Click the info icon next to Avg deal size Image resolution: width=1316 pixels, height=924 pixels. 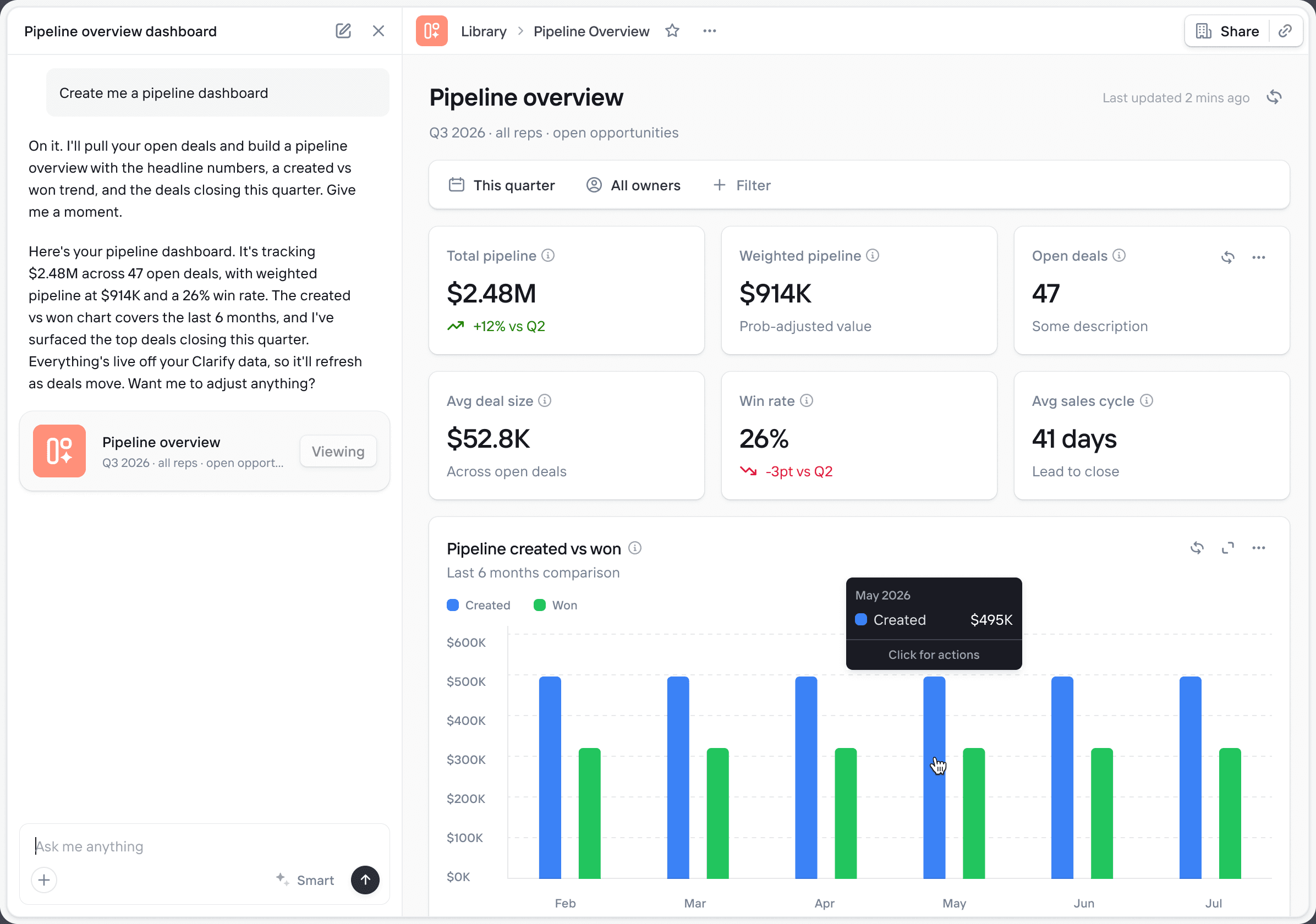(x=545, y=401)
